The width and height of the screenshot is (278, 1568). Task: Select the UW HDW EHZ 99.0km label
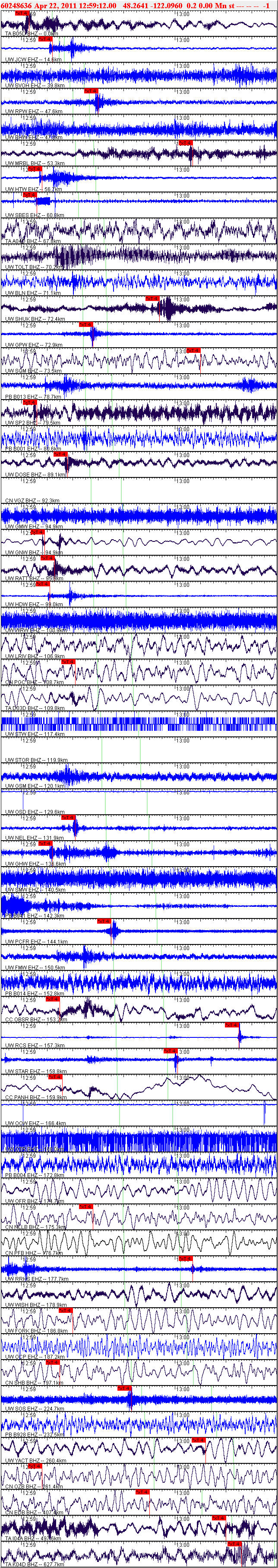[34, 603]
